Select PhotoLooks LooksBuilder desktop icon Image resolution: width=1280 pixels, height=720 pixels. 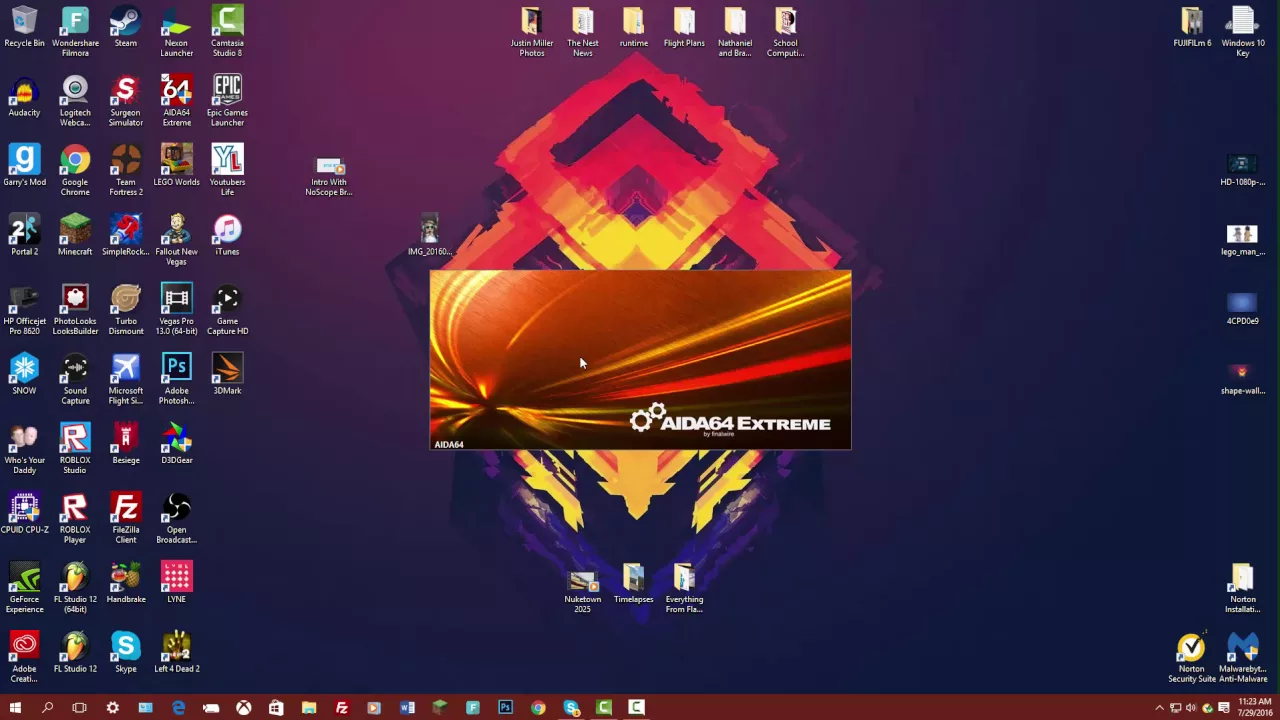(x=75, y=311)
